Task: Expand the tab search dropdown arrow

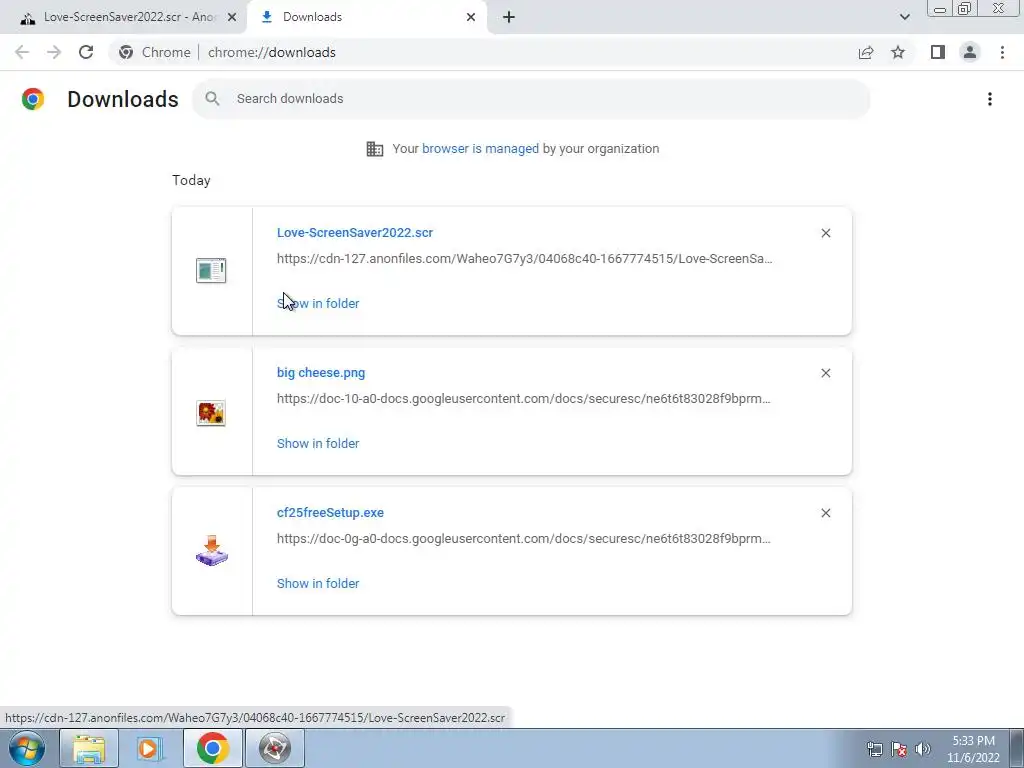Action: pyautogui.click(x=904, y=17)
